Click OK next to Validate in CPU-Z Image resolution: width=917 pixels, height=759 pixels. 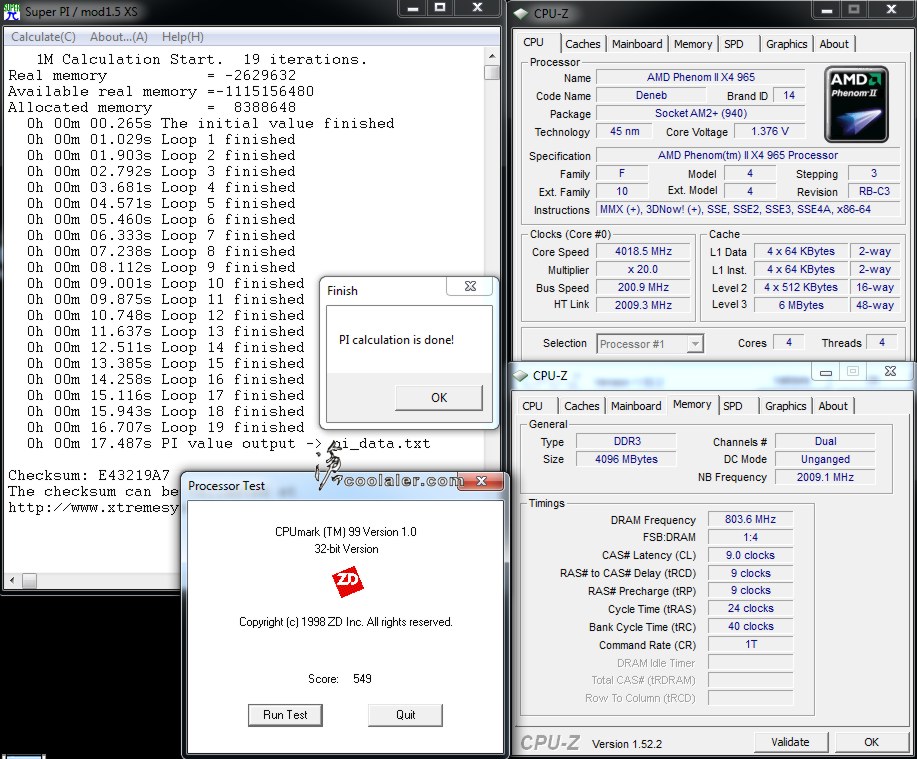871,742
